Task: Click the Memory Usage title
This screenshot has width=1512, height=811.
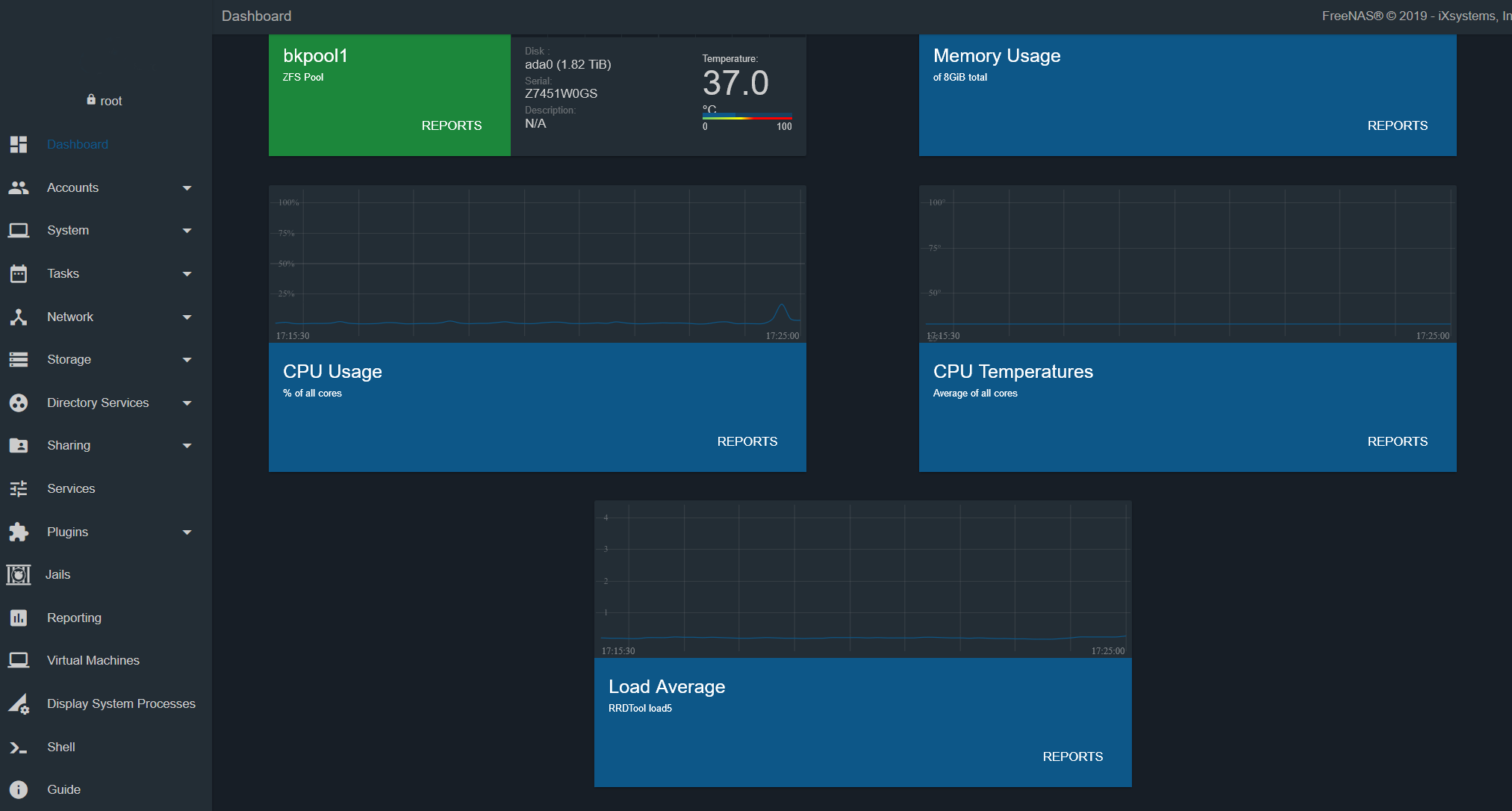Action: click(x=997, y=56)
